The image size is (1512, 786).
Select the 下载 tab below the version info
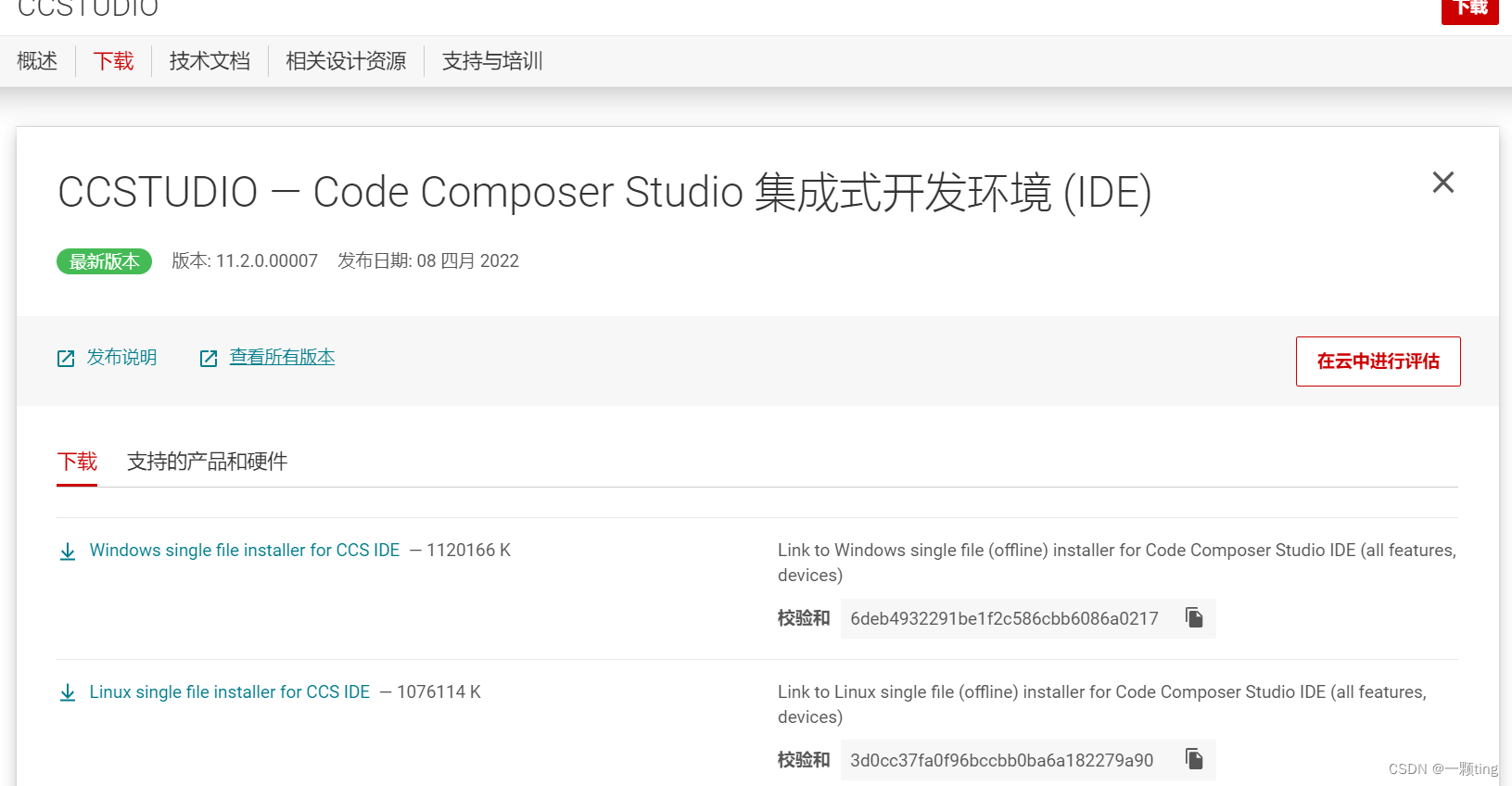click(x=77, y=461)
